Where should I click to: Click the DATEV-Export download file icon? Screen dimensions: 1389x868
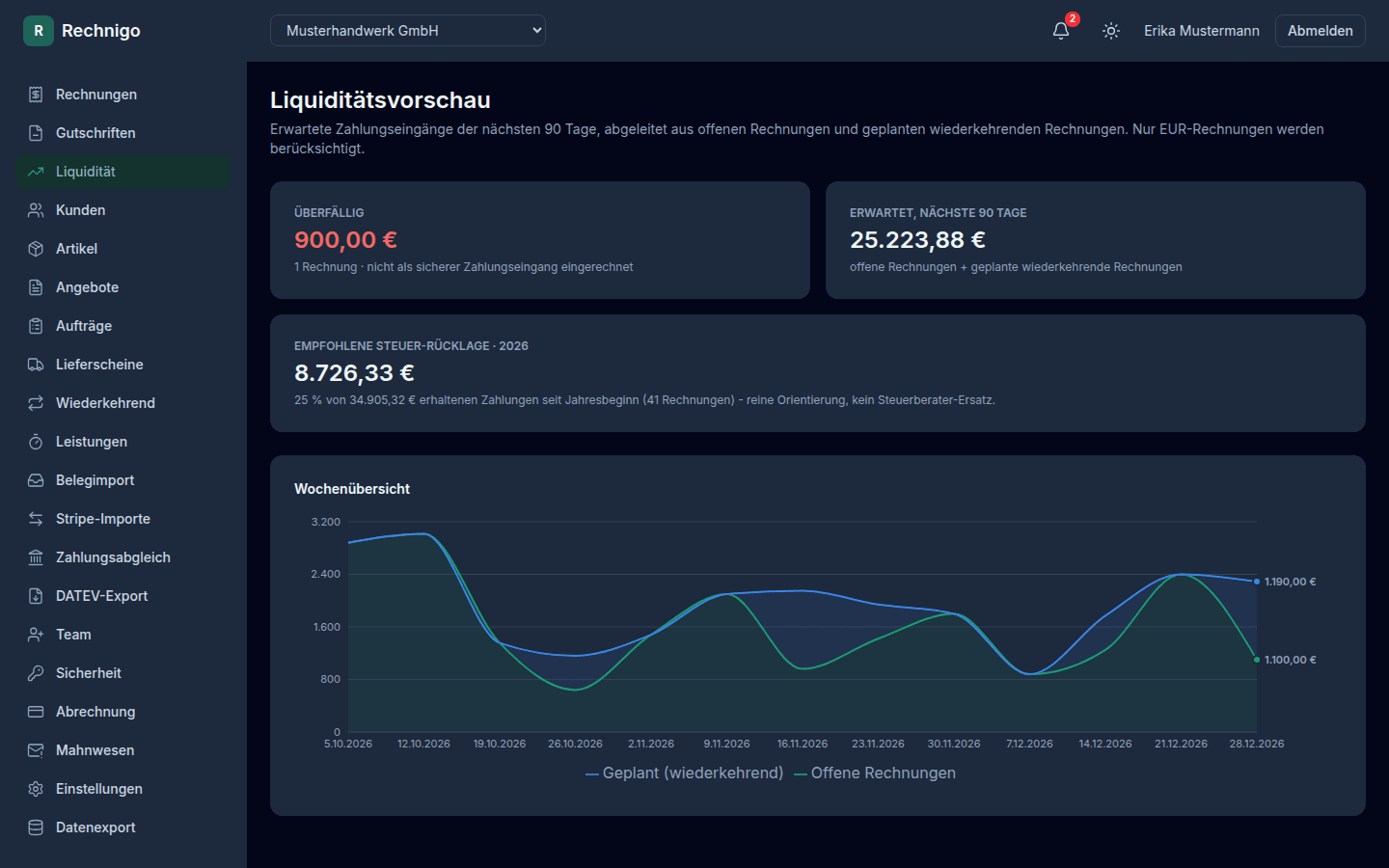[36, 596]
